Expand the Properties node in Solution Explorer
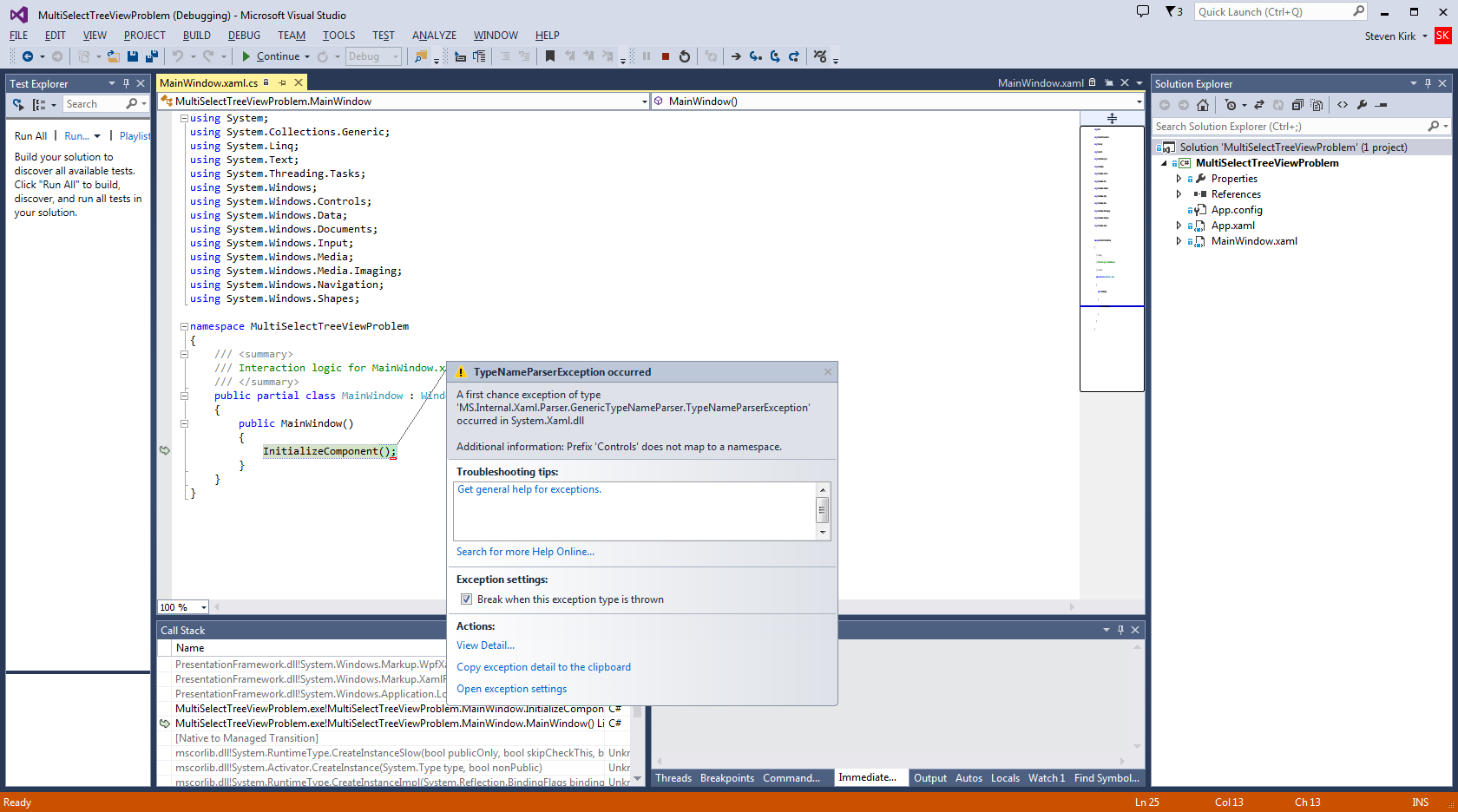The height and width of the screenshot is (812, 1458). tap(1179, 179)
